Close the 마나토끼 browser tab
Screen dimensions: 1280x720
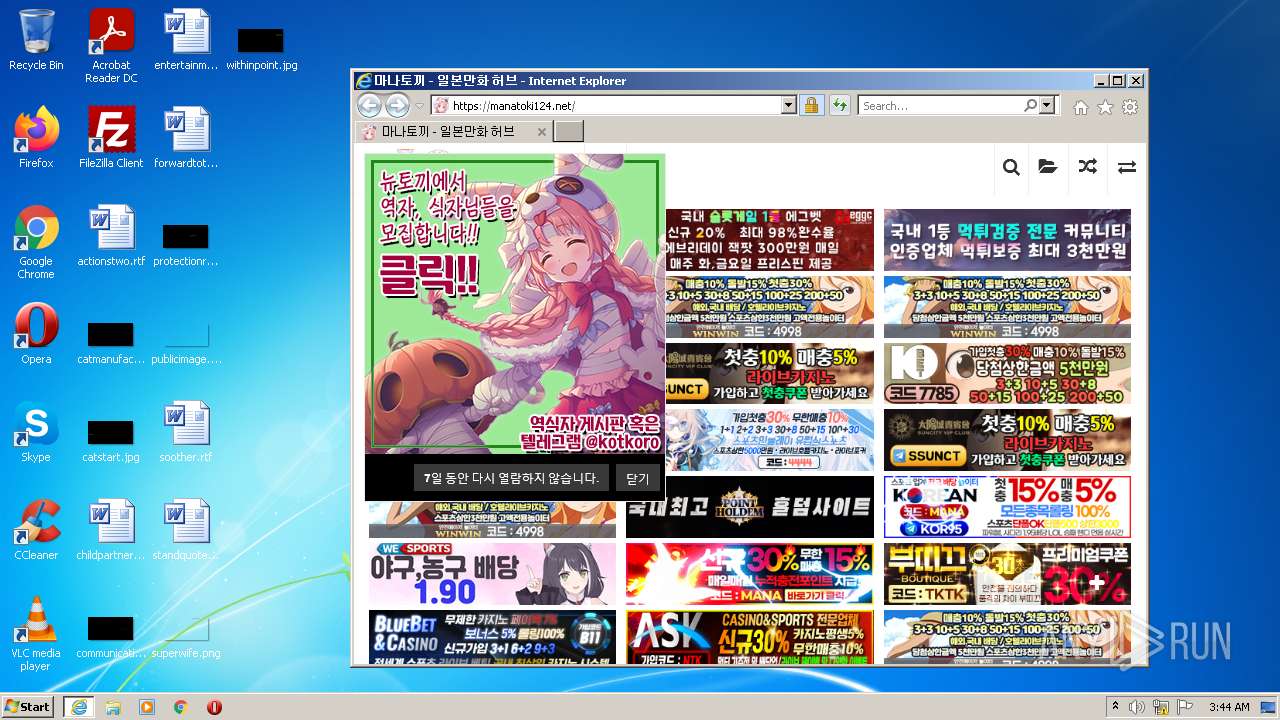point(542,132)
